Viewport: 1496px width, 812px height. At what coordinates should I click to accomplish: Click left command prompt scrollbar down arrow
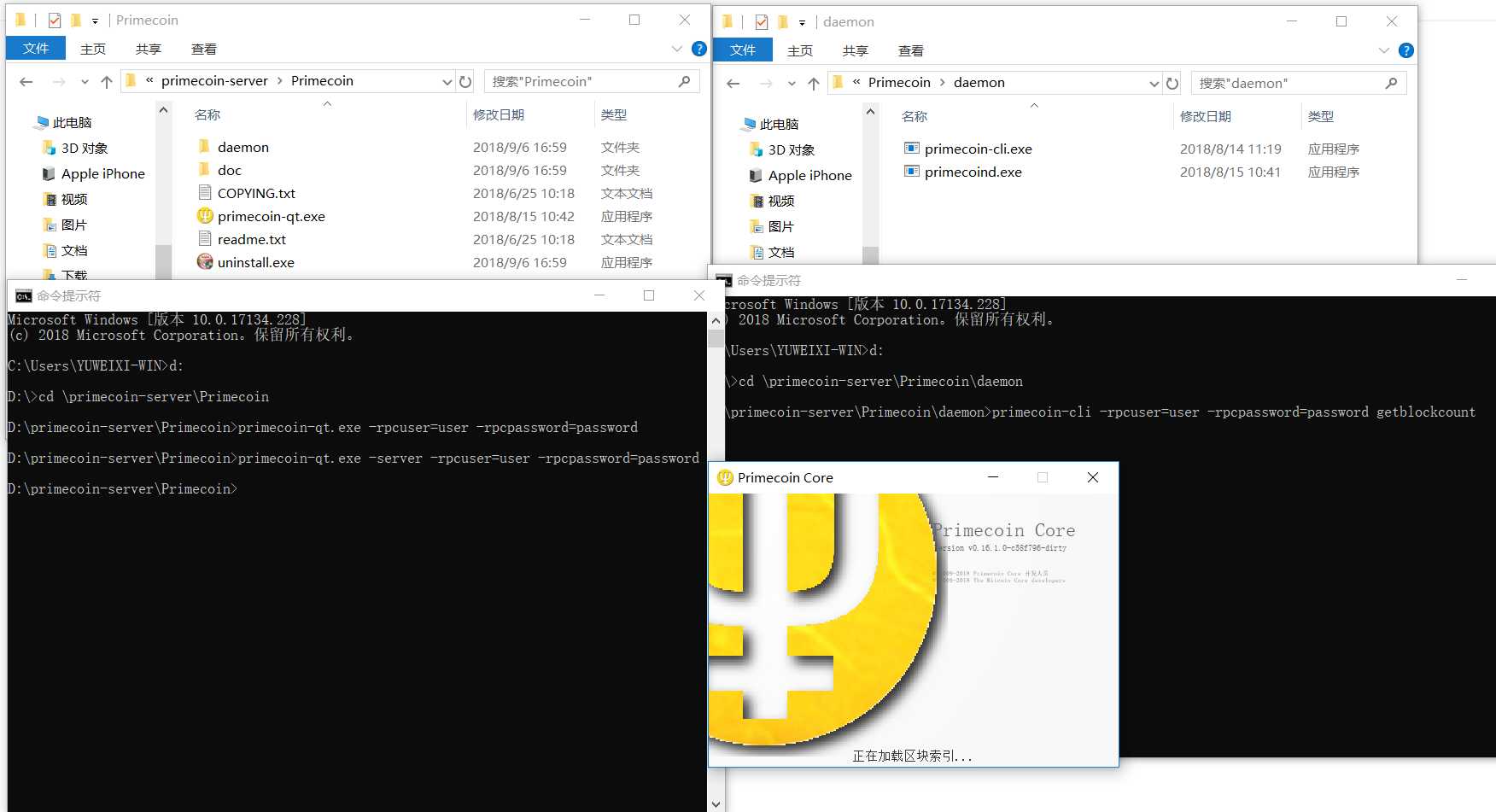point(716,803)
